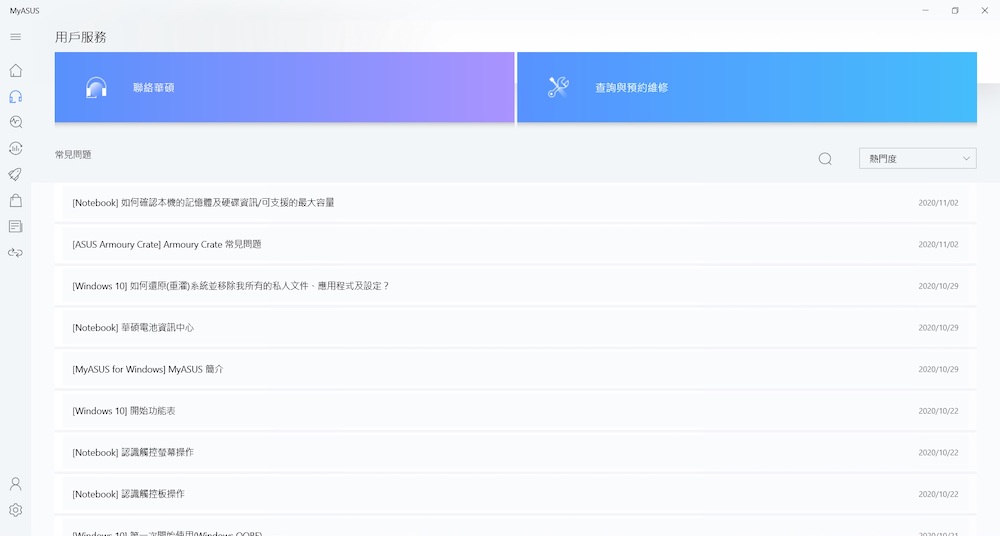Viewport: 1000px width, 536px height.
Task: Open the shopping bag sidebar icon
Action: click(x=15, y=201)
